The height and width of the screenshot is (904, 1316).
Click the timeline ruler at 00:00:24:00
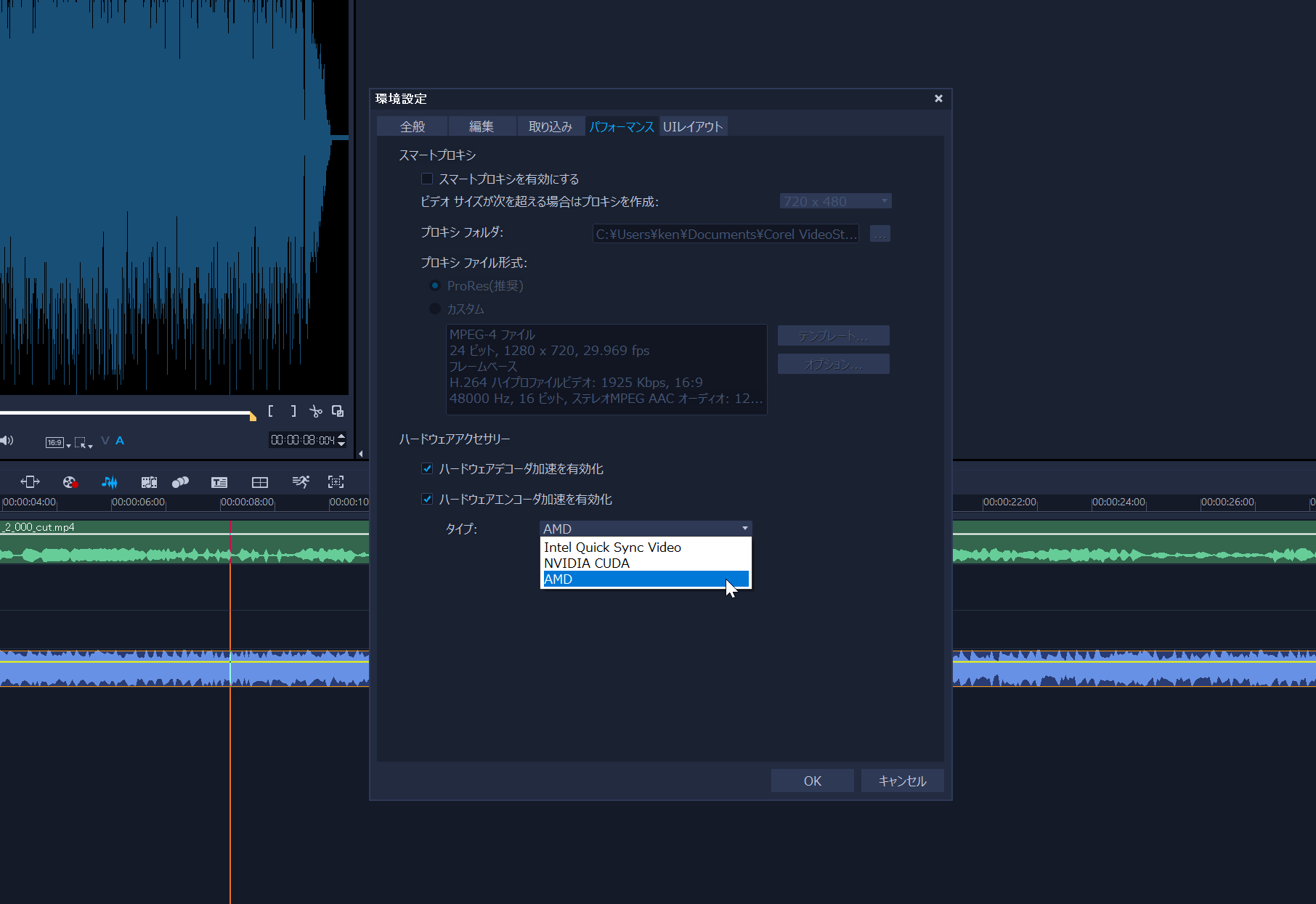(x=1118, y=502)
